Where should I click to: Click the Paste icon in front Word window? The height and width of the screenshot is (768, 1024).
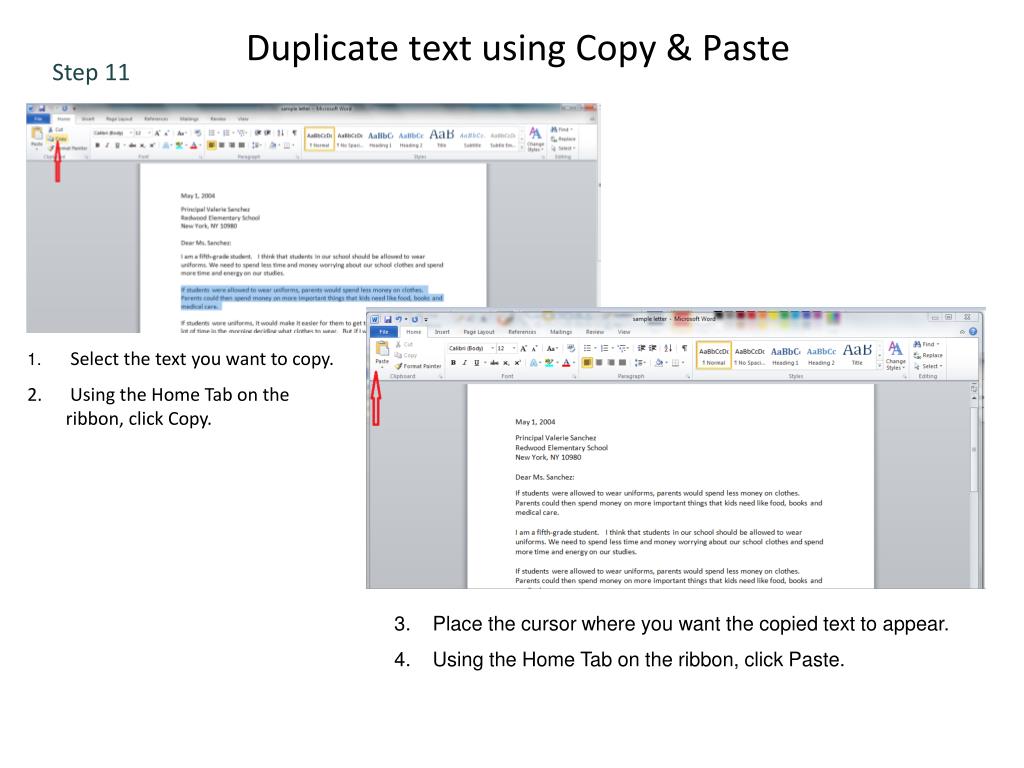(382, 347)
